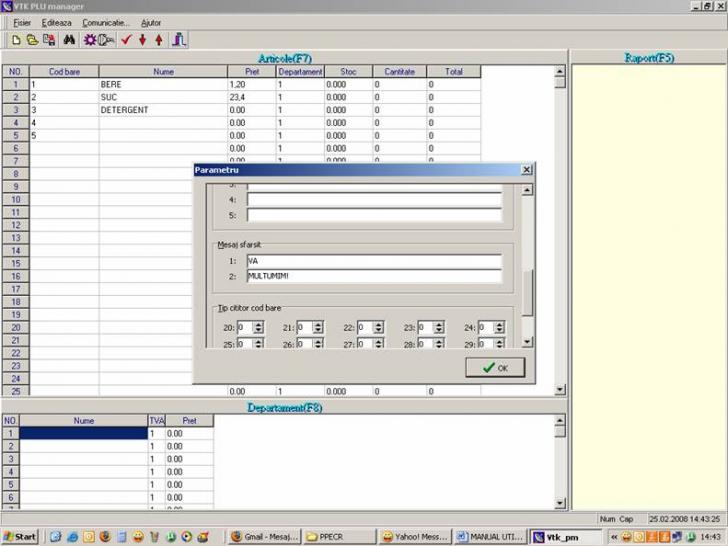Click Departament table scroll down arrow

[x=560, y=503]
